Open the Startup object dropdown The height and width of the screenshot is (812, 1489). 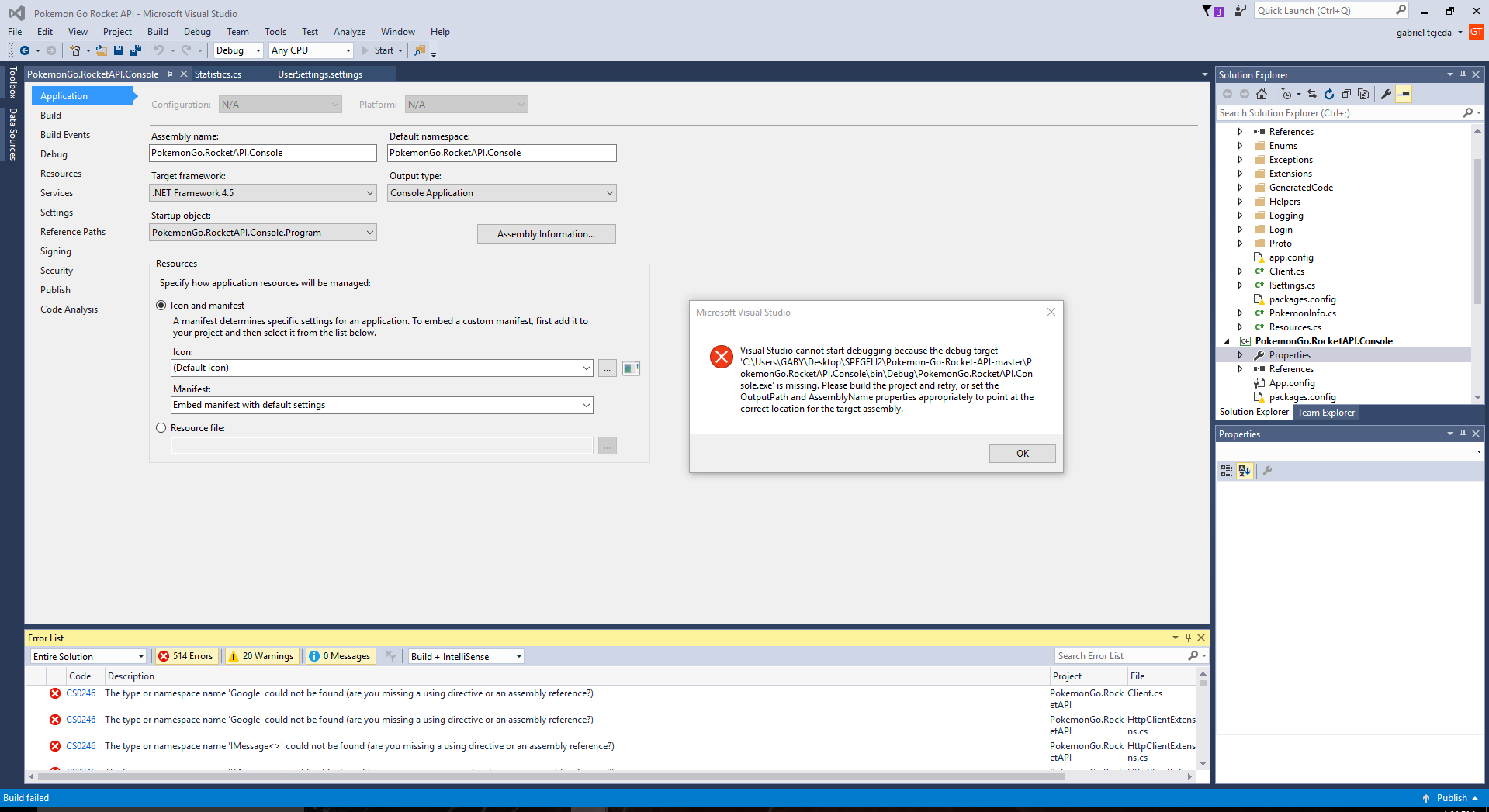[x=263, y=233]
